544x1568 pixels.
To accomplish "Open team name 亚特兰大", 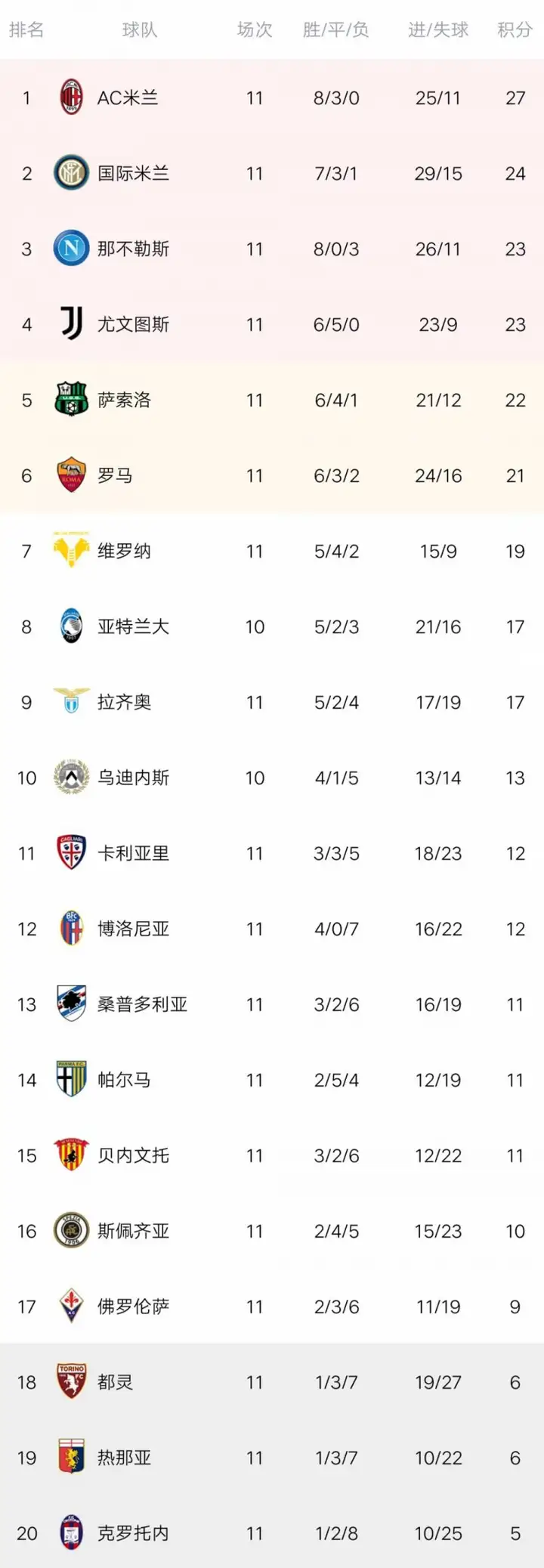I will pyautogui.click(x=133, y=626).
